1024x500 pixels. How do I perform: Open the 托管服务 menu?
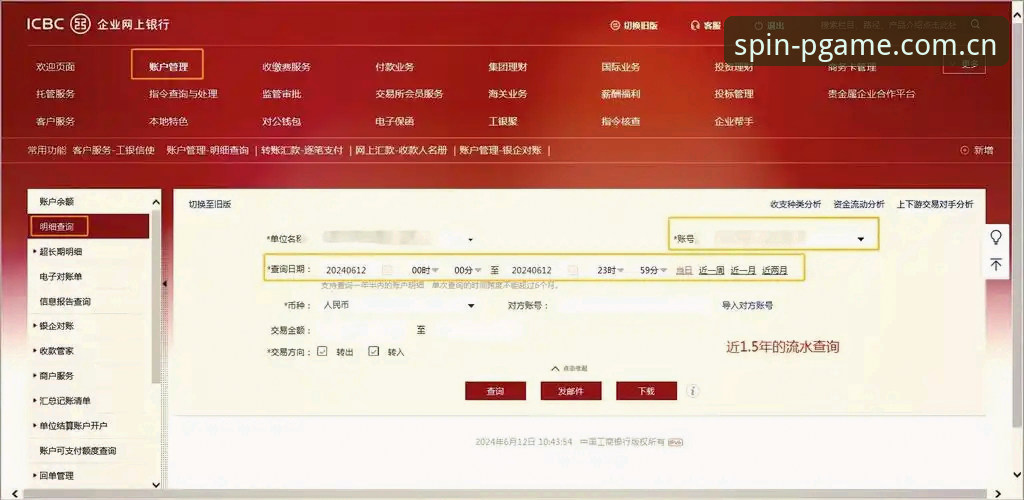click(x=56, y=94)
